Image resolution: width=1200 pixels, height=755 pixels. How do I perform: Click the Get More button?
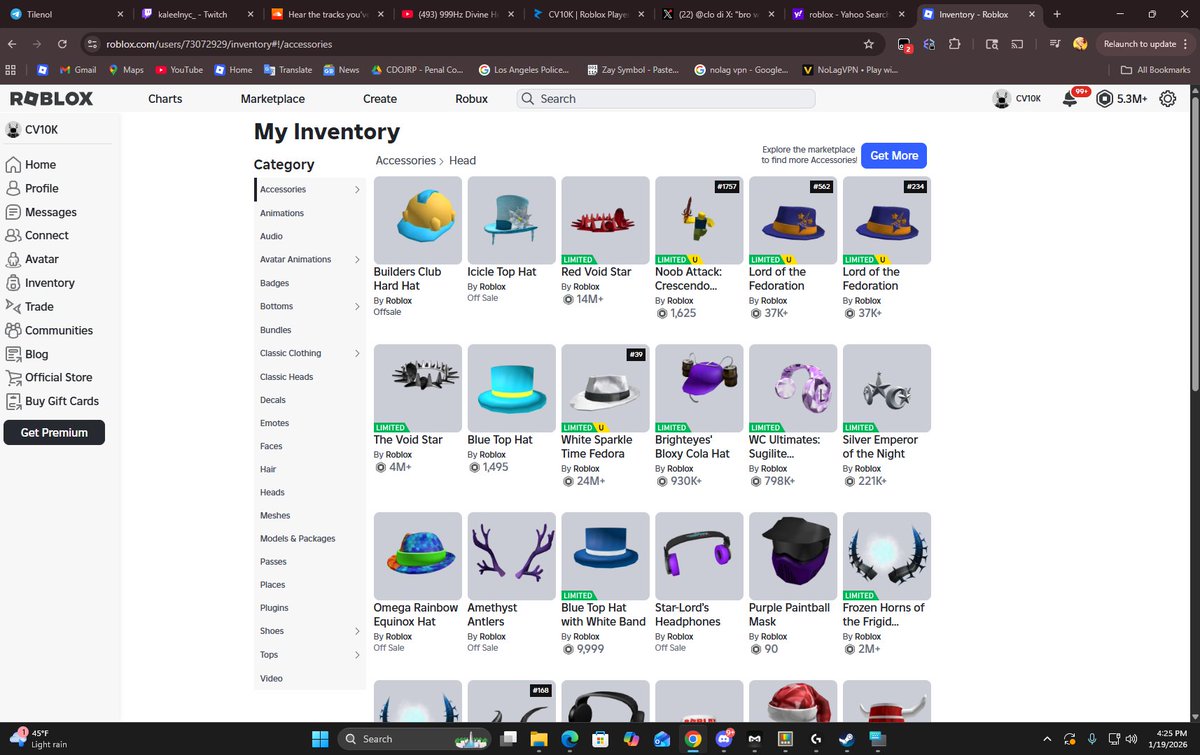tap(894, 156)
